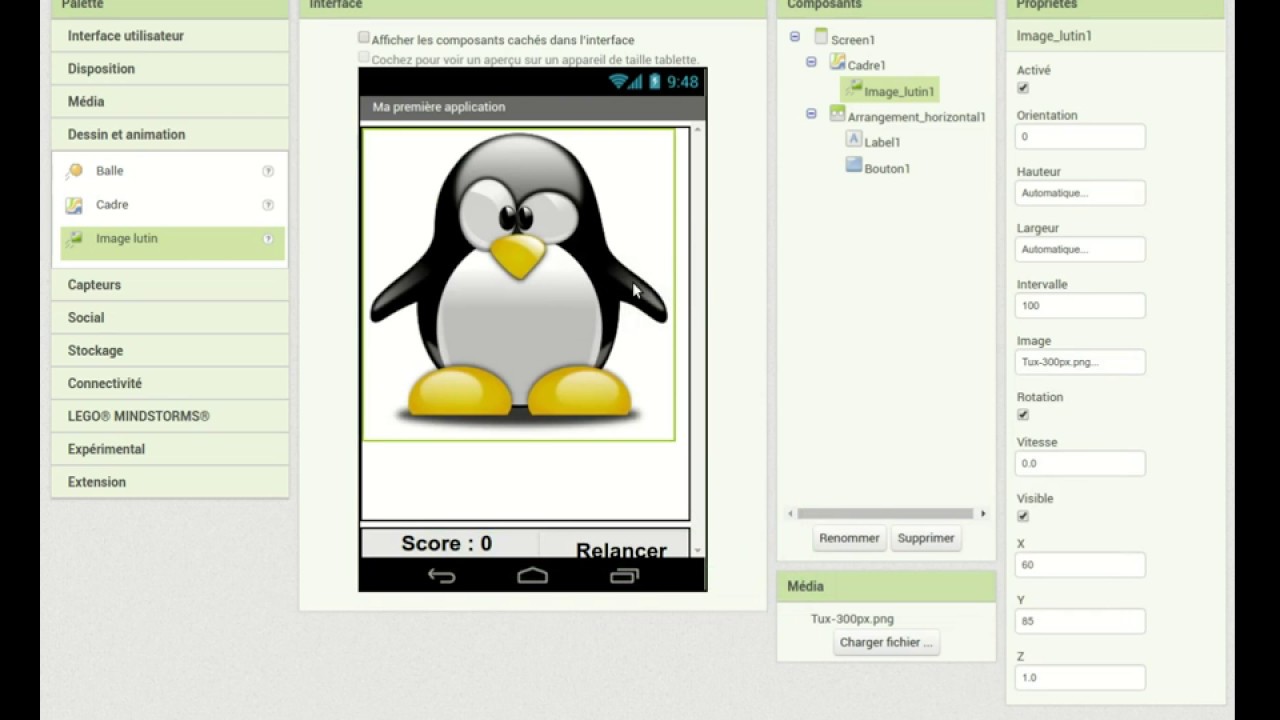
Task: Click the phone preview vertical scrollbar
Action: (698, 340)
